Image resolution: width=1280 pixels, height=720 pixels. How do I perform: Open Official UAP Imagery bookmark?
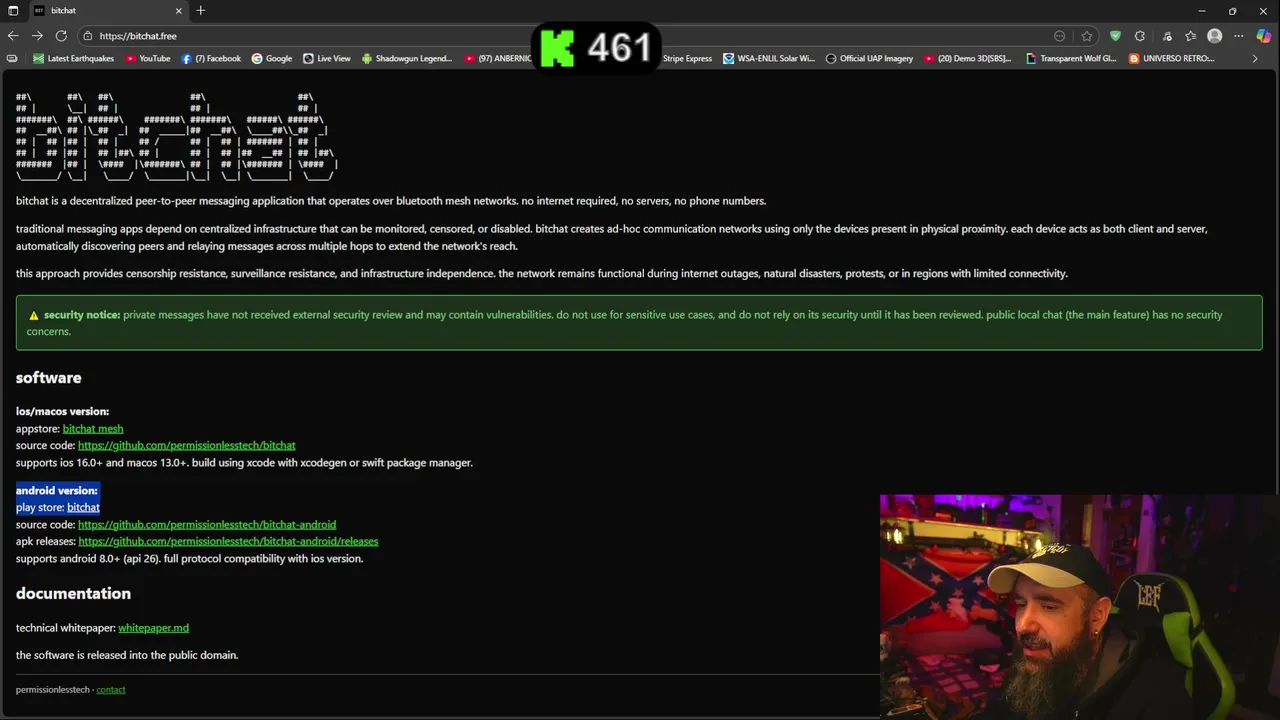point(869,58)
